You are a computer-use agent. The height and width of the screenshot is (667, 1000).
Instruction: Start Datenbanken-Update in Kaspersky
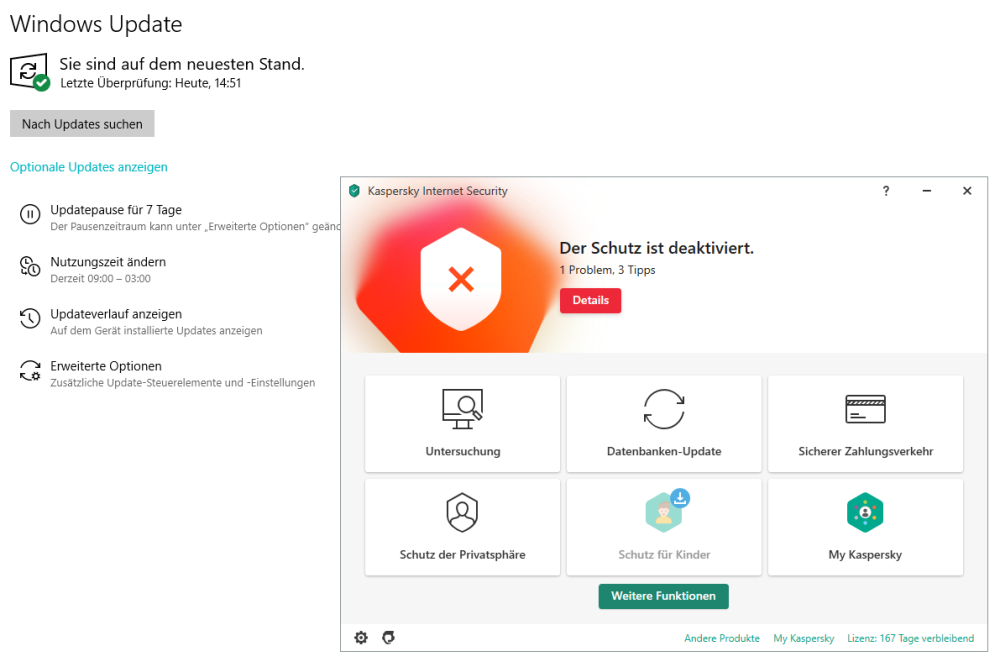point(664,423)
